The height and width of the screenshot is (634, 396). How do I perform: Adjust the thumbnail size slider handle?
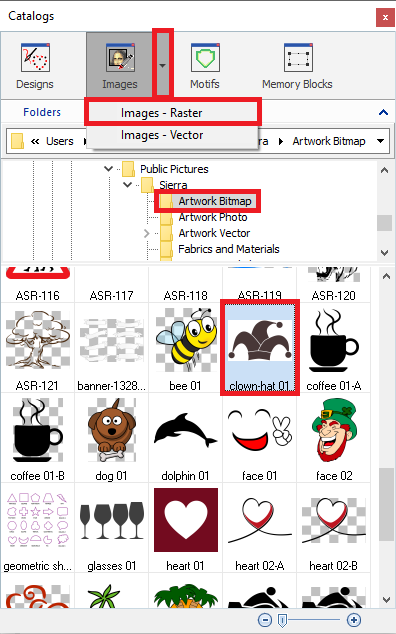point(283,619)
